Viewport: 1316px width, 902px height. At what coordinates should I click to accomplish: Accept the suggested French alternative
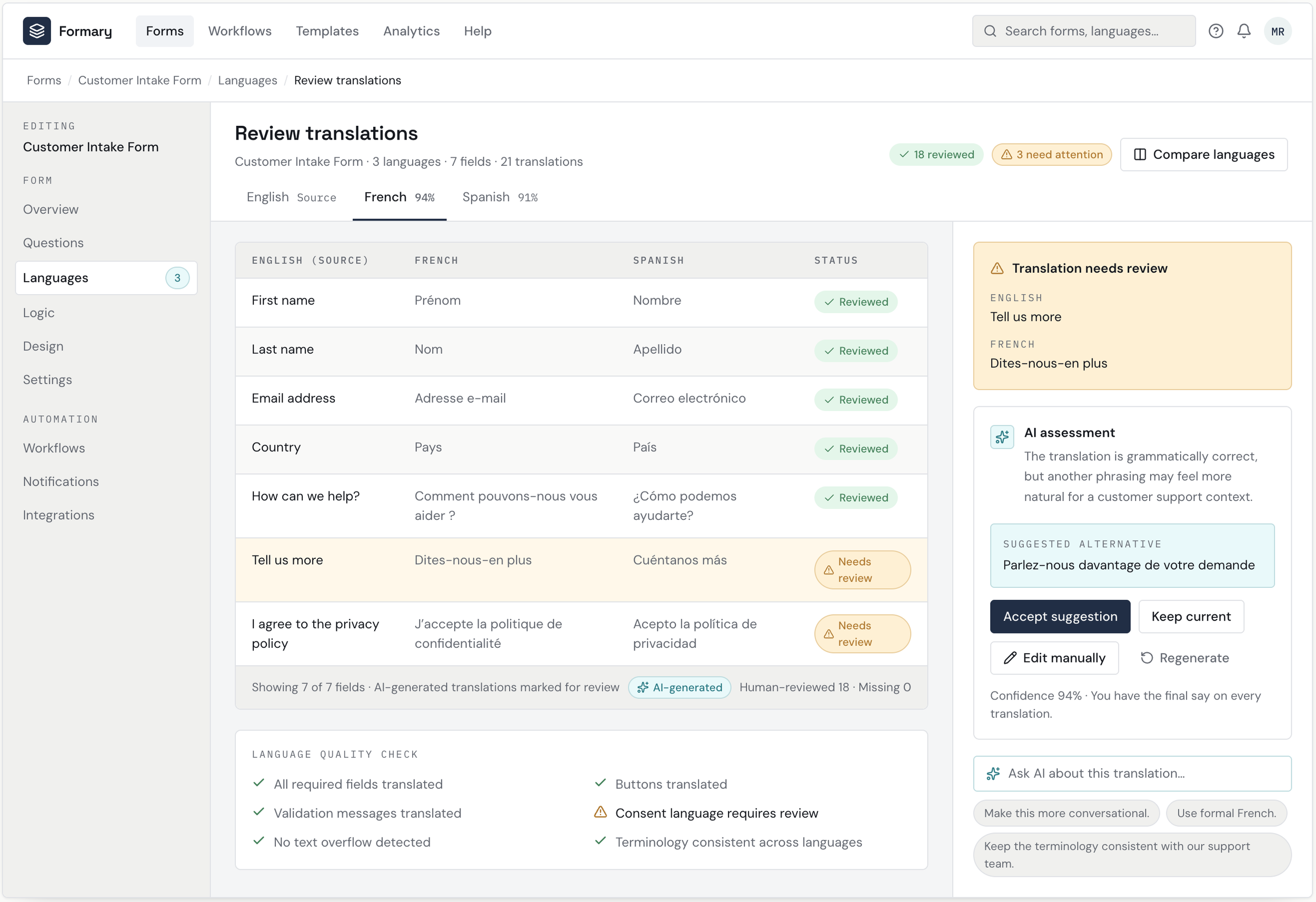pos(1060,617)
